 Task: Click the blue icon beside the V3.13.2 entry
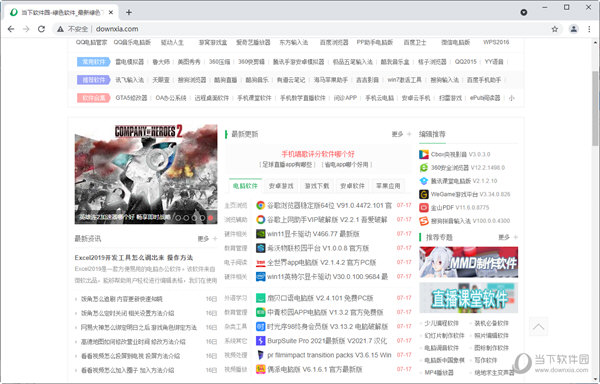(x=261, y=327)
